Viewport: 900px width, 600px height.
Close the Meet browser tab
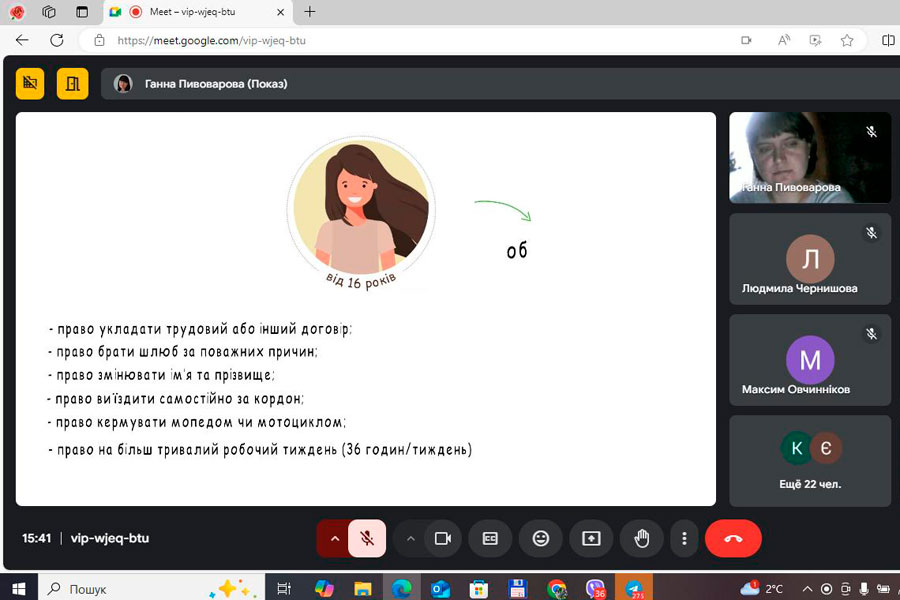[x=281, y=12]
